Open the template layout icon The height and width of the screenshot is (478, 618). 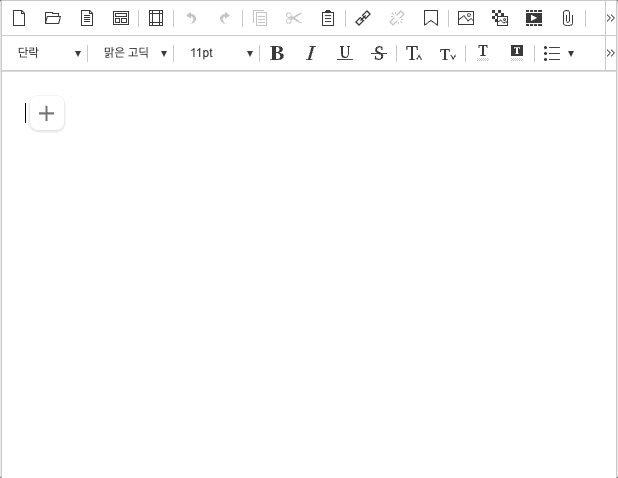coord(121,18)
